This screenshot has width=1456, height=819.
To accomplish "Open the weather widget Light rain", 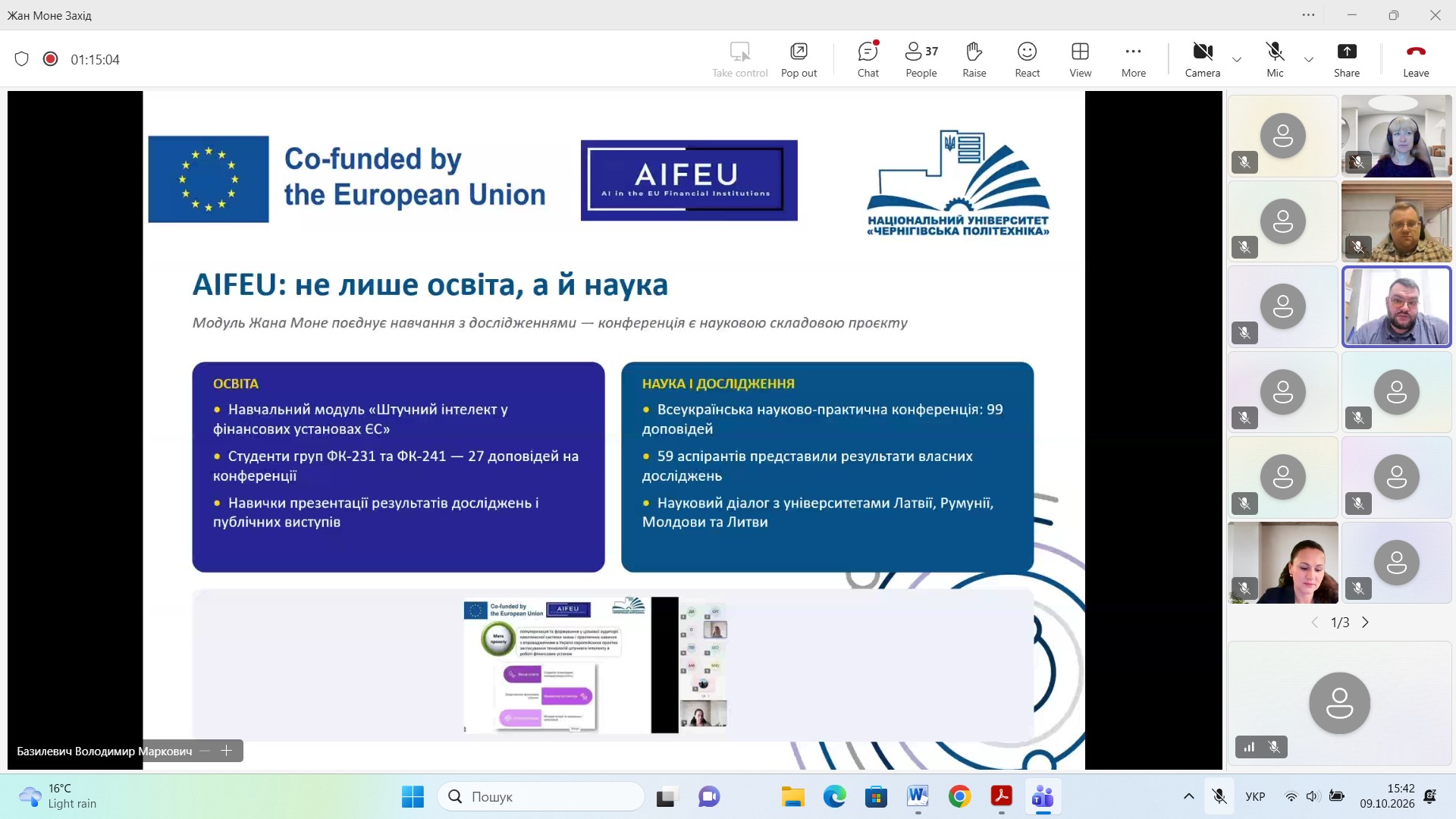I will (59, 796).
